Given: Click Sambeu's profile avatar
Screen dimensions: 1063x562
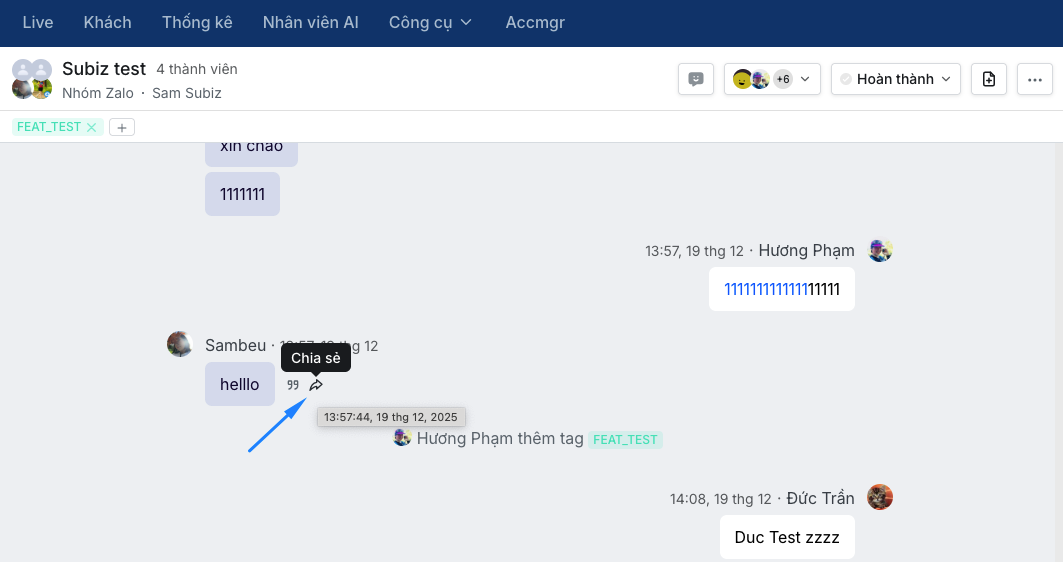Looking at the screenshot, I should pos(180,345).
